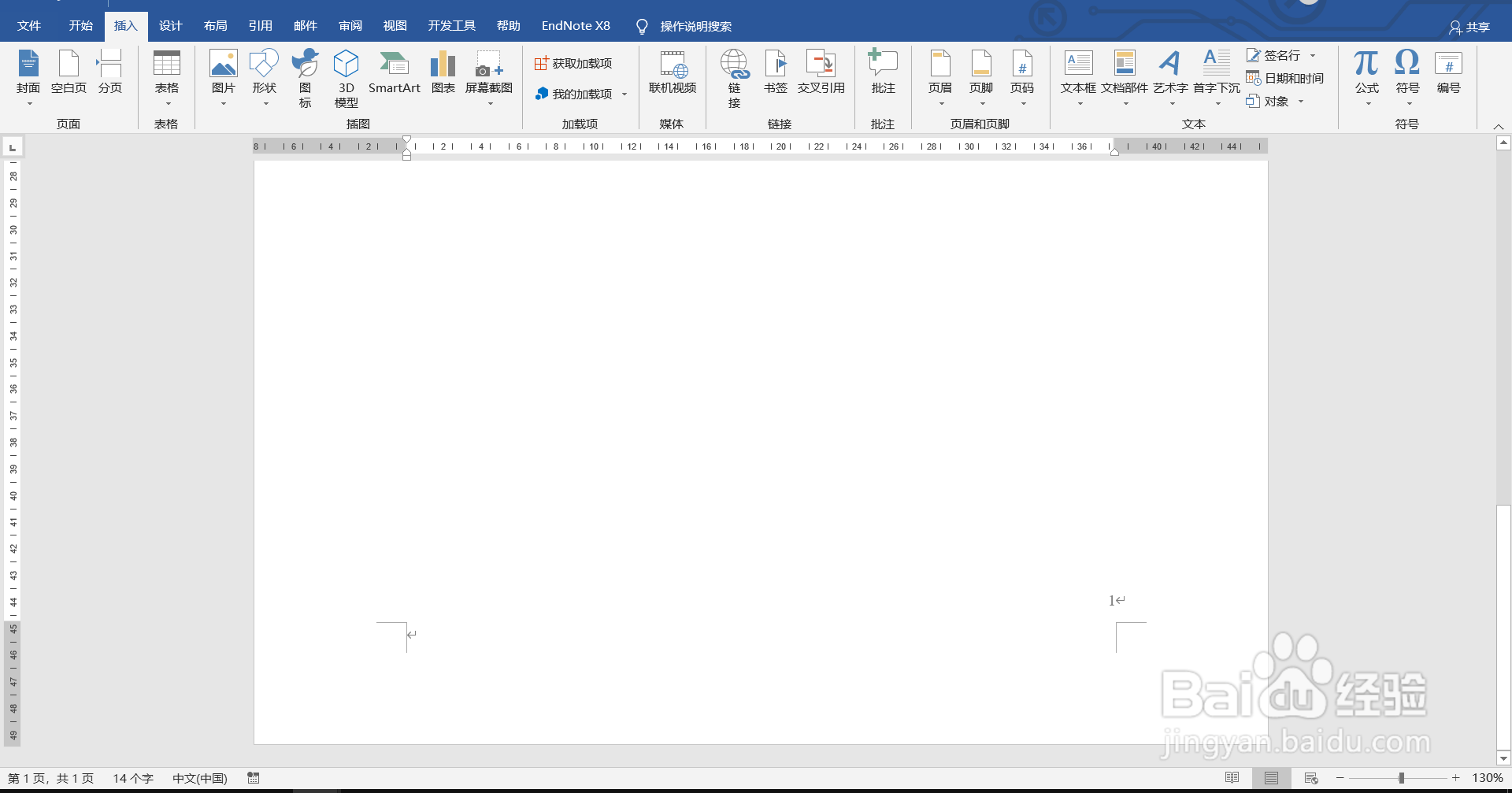The image size is (1512, 793).
Task: Click language indicator 中文(中国)
Action: pyautogui.click(x=200, y=778)
